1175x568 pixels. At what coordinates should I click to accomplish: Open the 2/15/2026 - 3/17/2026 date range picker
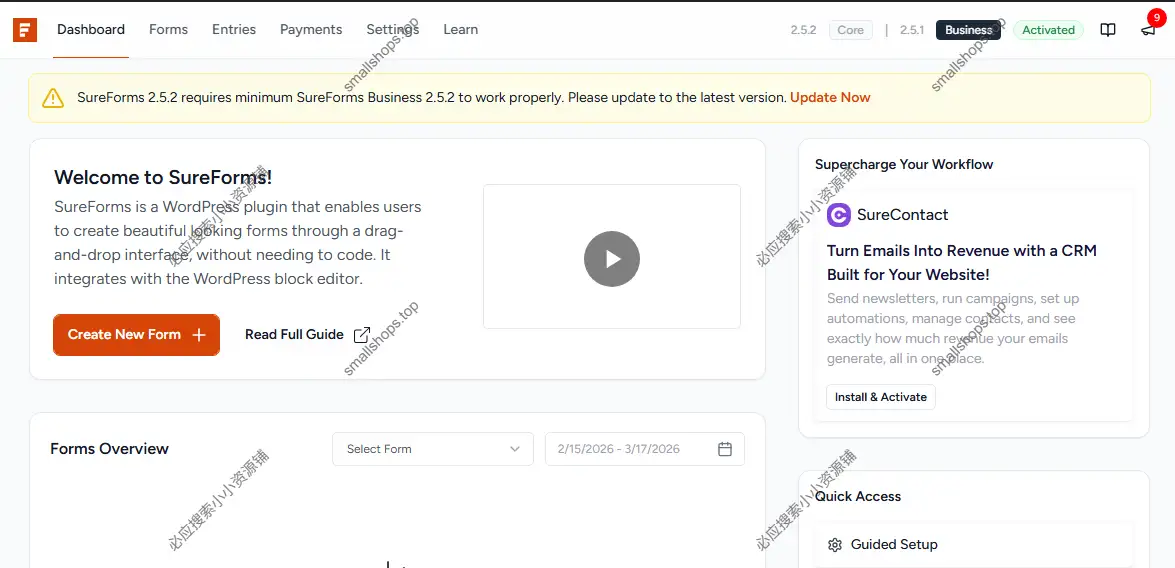coord(644,449)
